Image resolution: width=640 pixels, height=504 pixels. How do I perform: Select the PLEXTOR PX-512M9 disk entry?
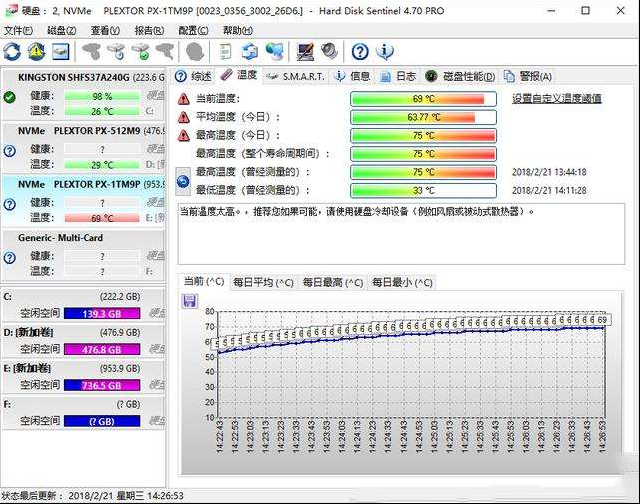click(x=84, y=148)
